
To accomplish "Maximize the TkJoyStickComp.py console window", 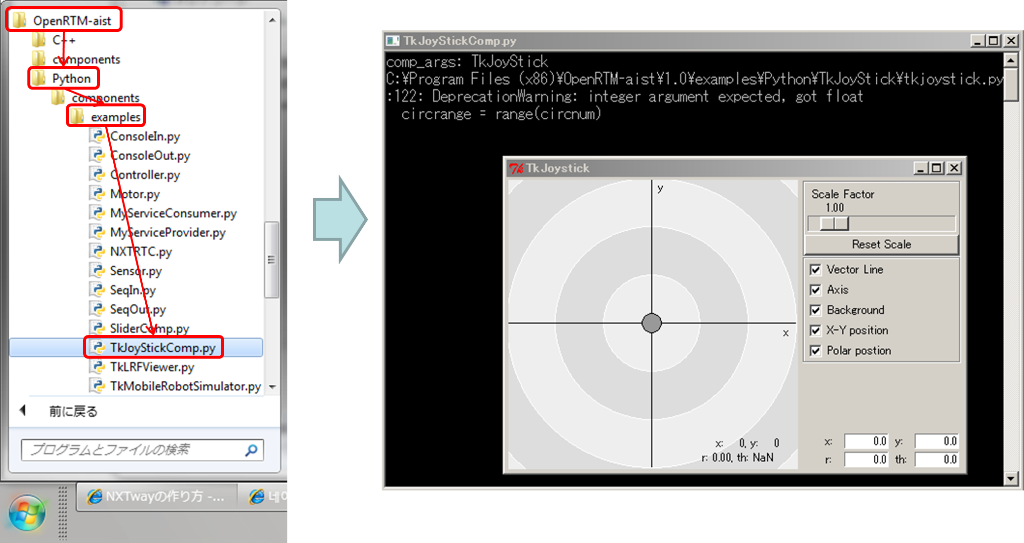I will (x=994, y=41).
